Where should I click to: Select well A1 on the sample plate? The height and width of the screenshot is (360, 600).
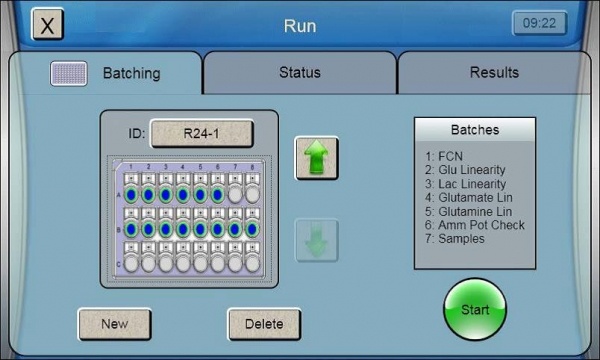click(131, 195)
